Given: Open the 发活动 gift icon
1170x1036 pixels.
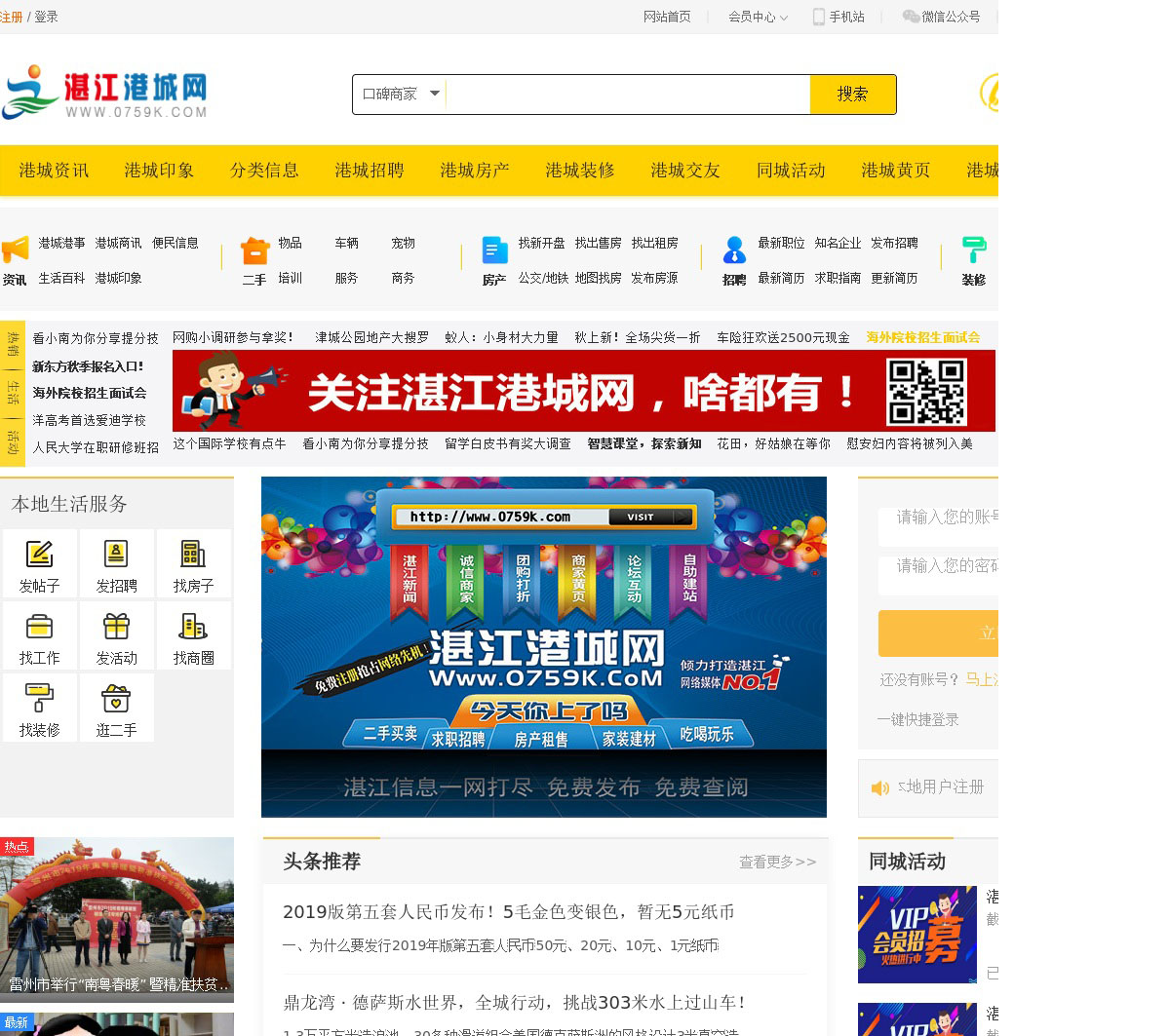Looking at the screenshot, I should click(116, 626).
